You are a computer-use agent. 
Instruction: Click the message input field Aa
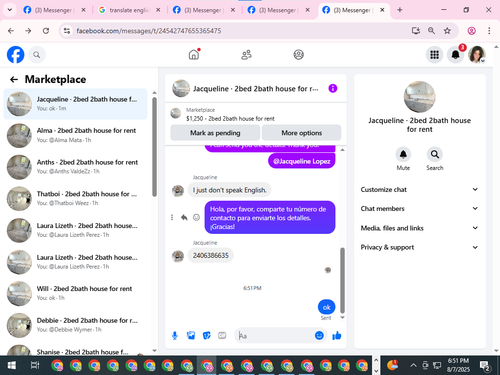(x=275, y=336)
